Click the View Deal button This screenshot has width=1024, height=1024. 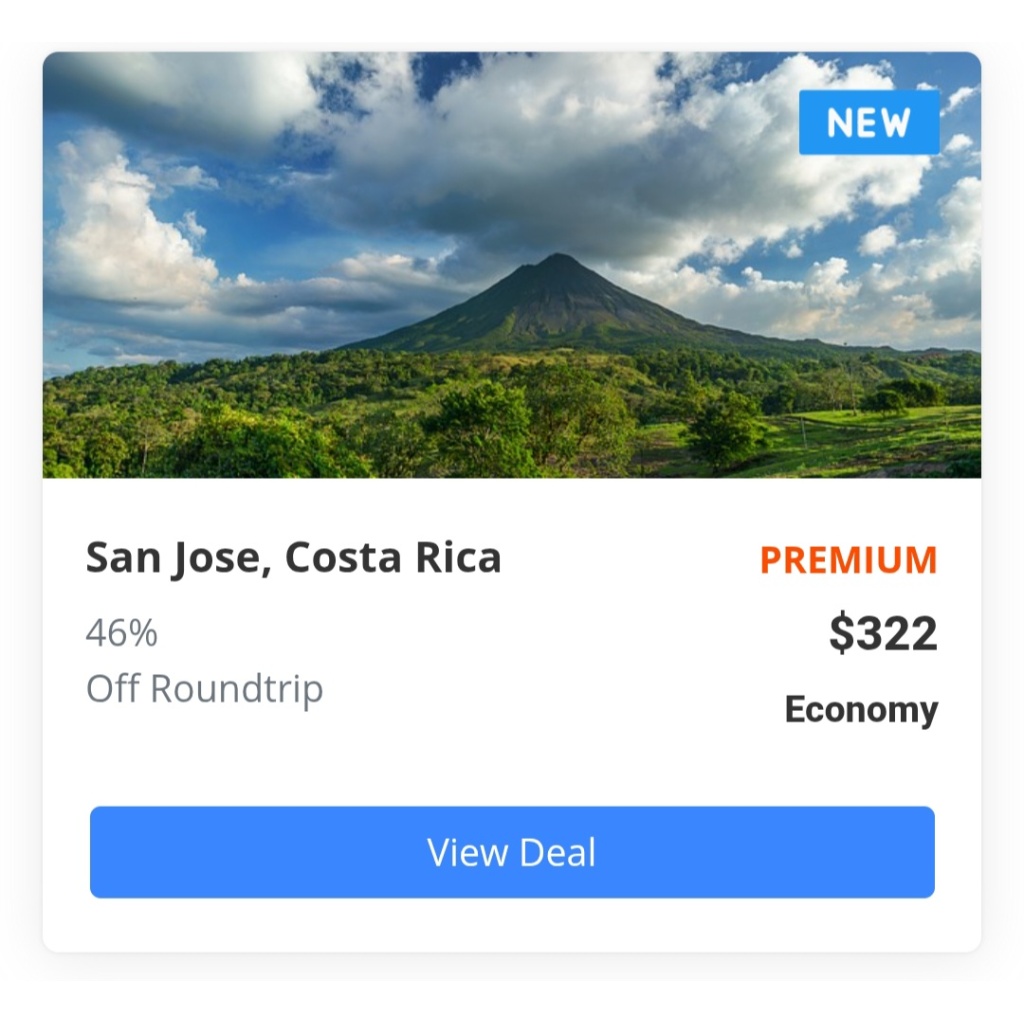(512, 852)
